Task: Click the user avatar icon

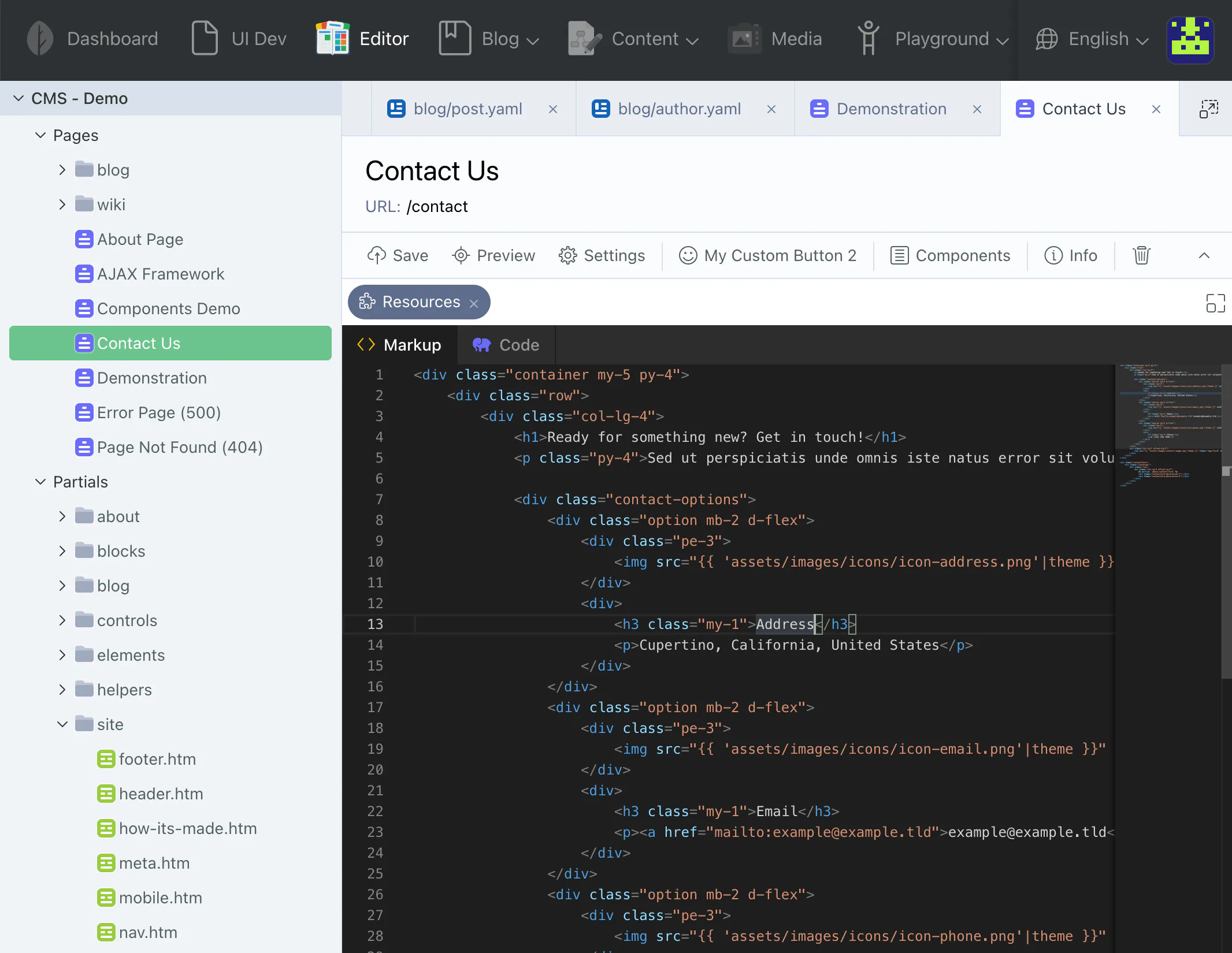Action: [x=1190, y=40]
